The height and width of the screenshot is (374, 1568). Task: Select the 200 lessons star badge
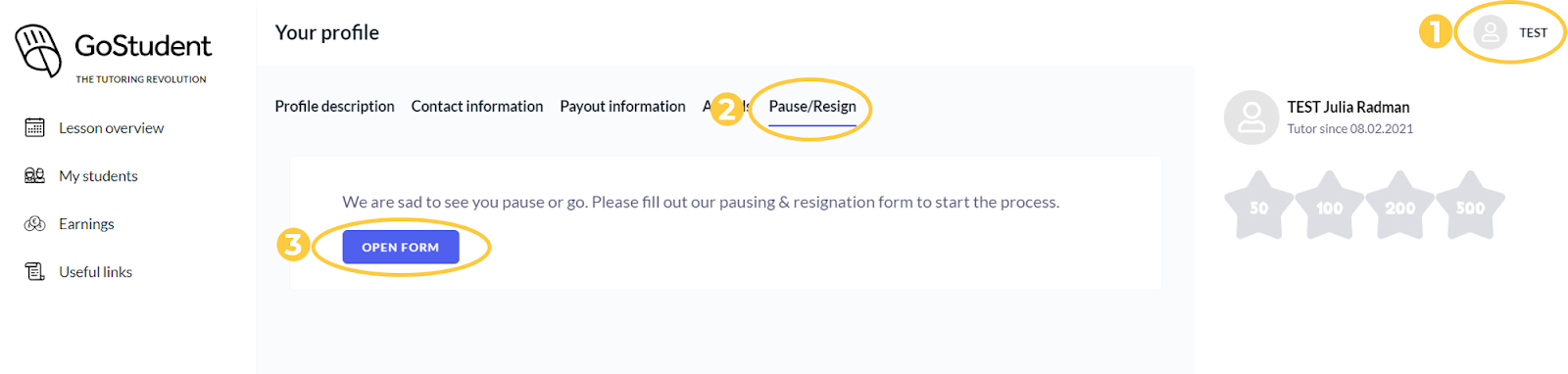pyautogui.click(x=1399, y=205)
